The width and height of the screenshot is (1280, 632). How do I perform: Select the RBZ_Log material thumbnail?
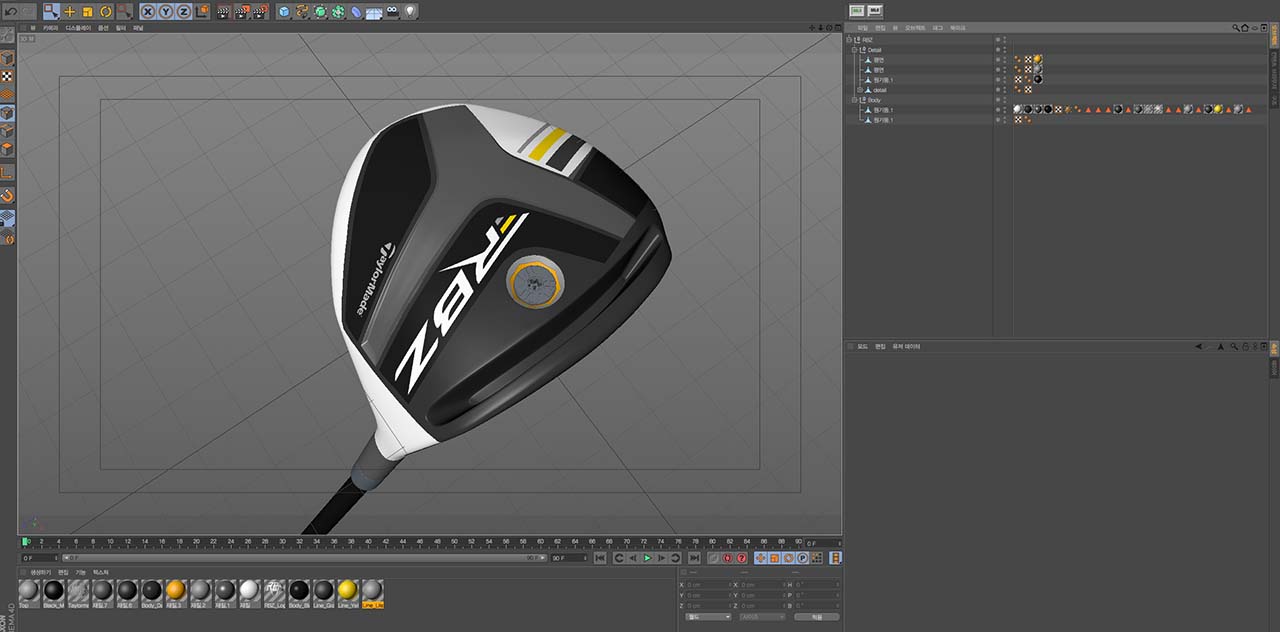click(x=274, y=593)
